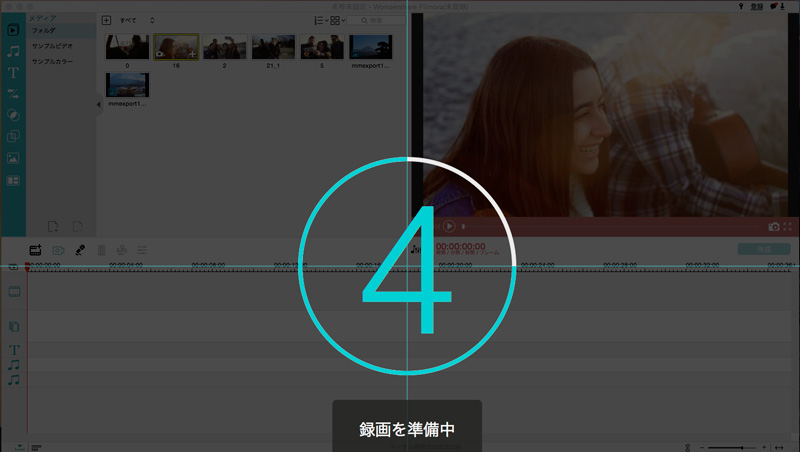Open the Overlays library icon in sidebar
800x452 pixels.
click(x=13, y=137)
